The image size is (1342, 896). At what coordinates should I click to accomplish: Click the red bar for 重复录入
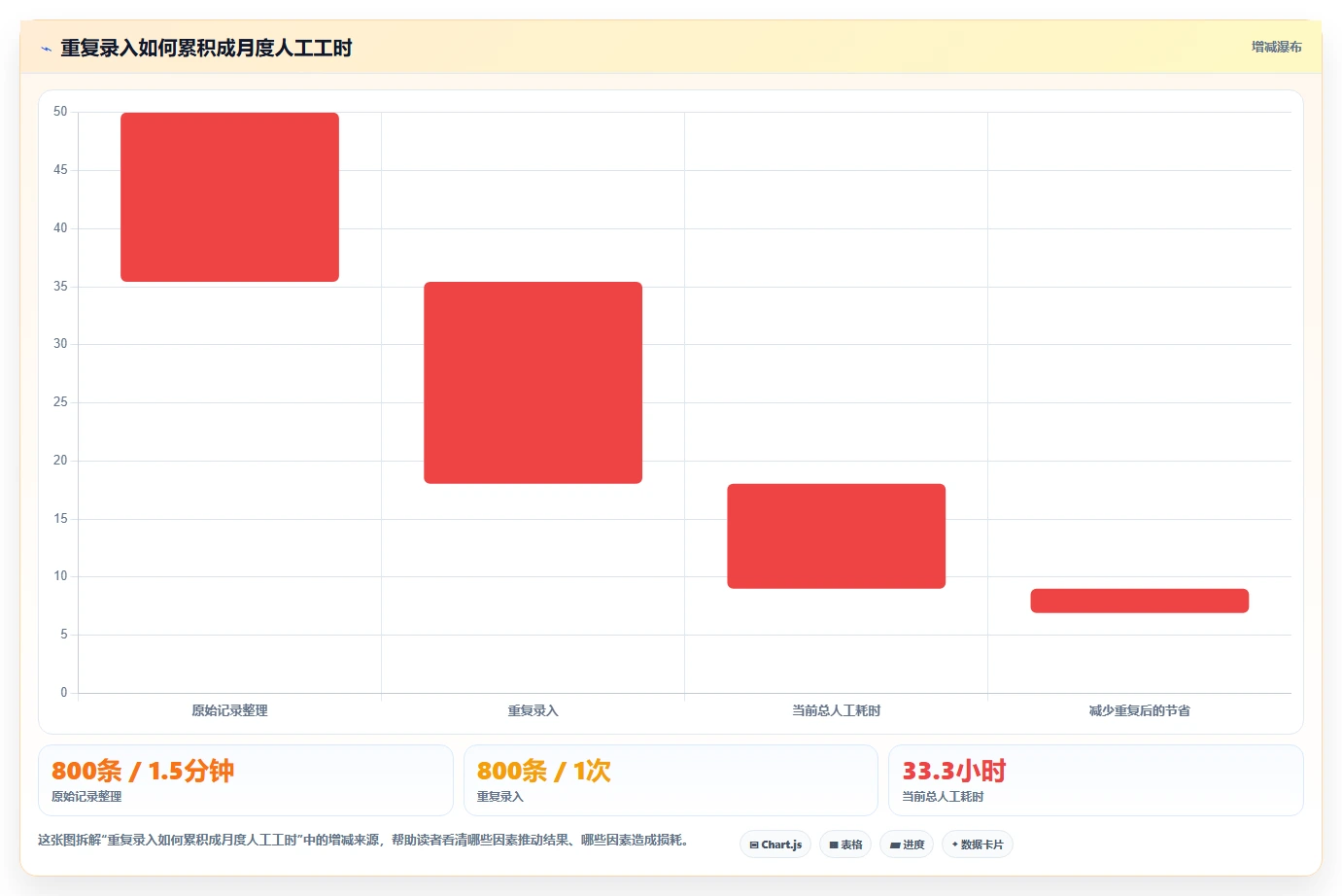(533, 383)
